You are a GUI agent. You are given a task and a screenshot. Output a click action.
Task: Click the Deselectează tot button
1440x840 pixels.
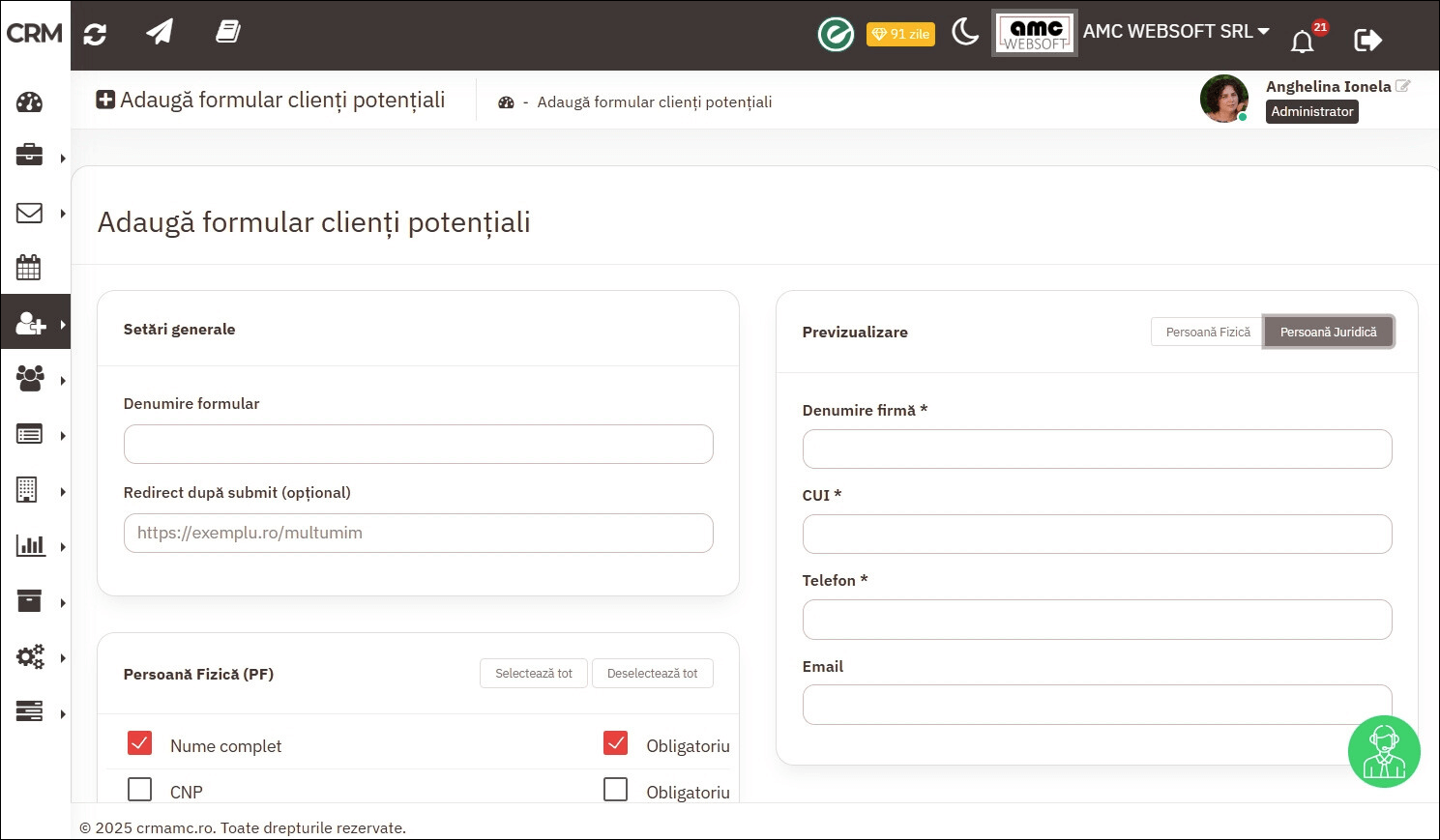pyautogui.click(x=652, y=674)
